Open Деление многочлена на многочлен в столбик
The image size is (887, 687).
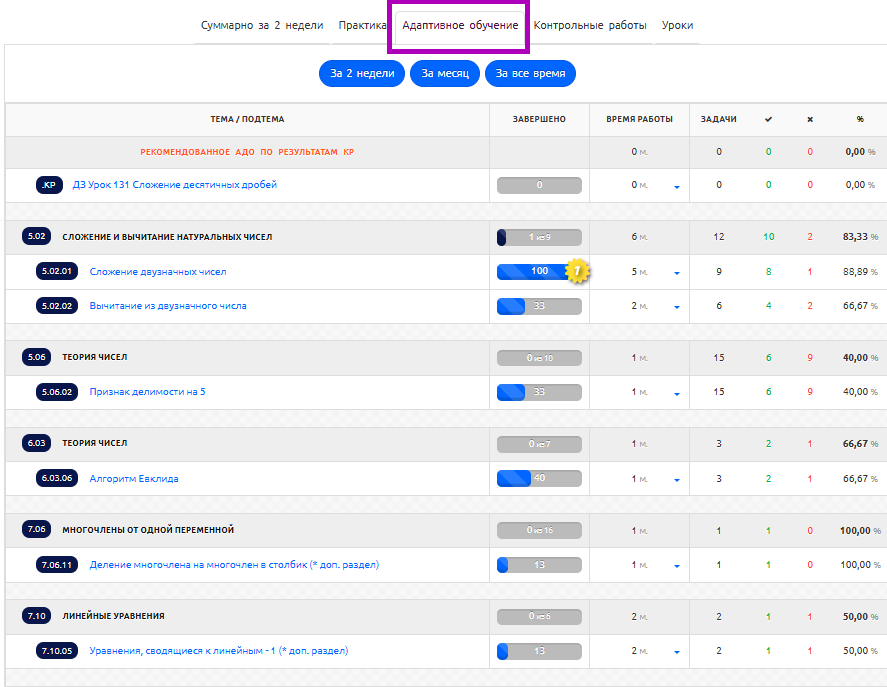click(234, 564)
